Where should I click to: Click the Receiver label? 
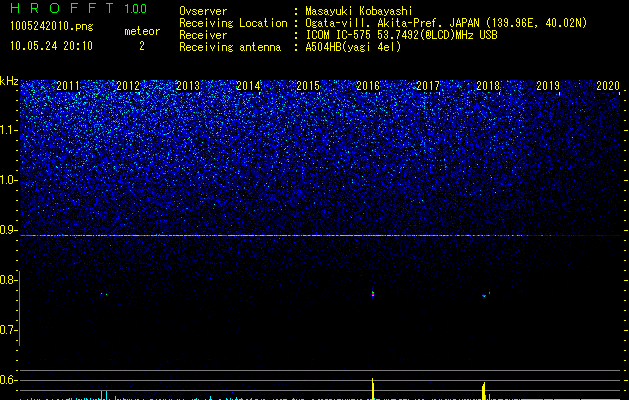click(x=203, y=35)
